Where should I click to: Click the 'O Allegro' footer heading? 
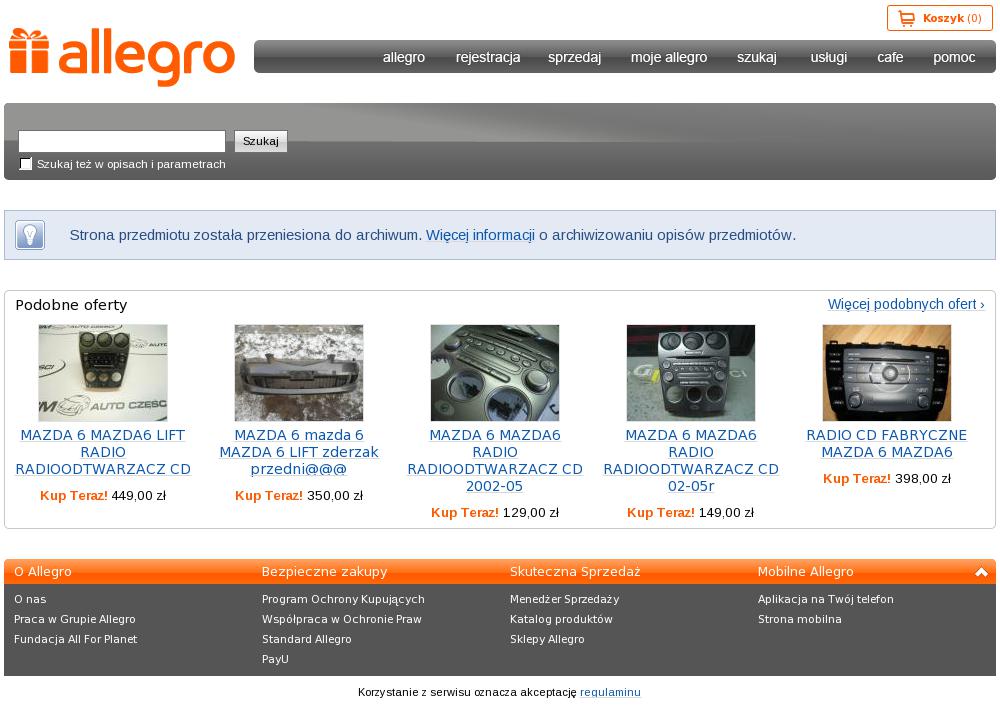(43, 572)
